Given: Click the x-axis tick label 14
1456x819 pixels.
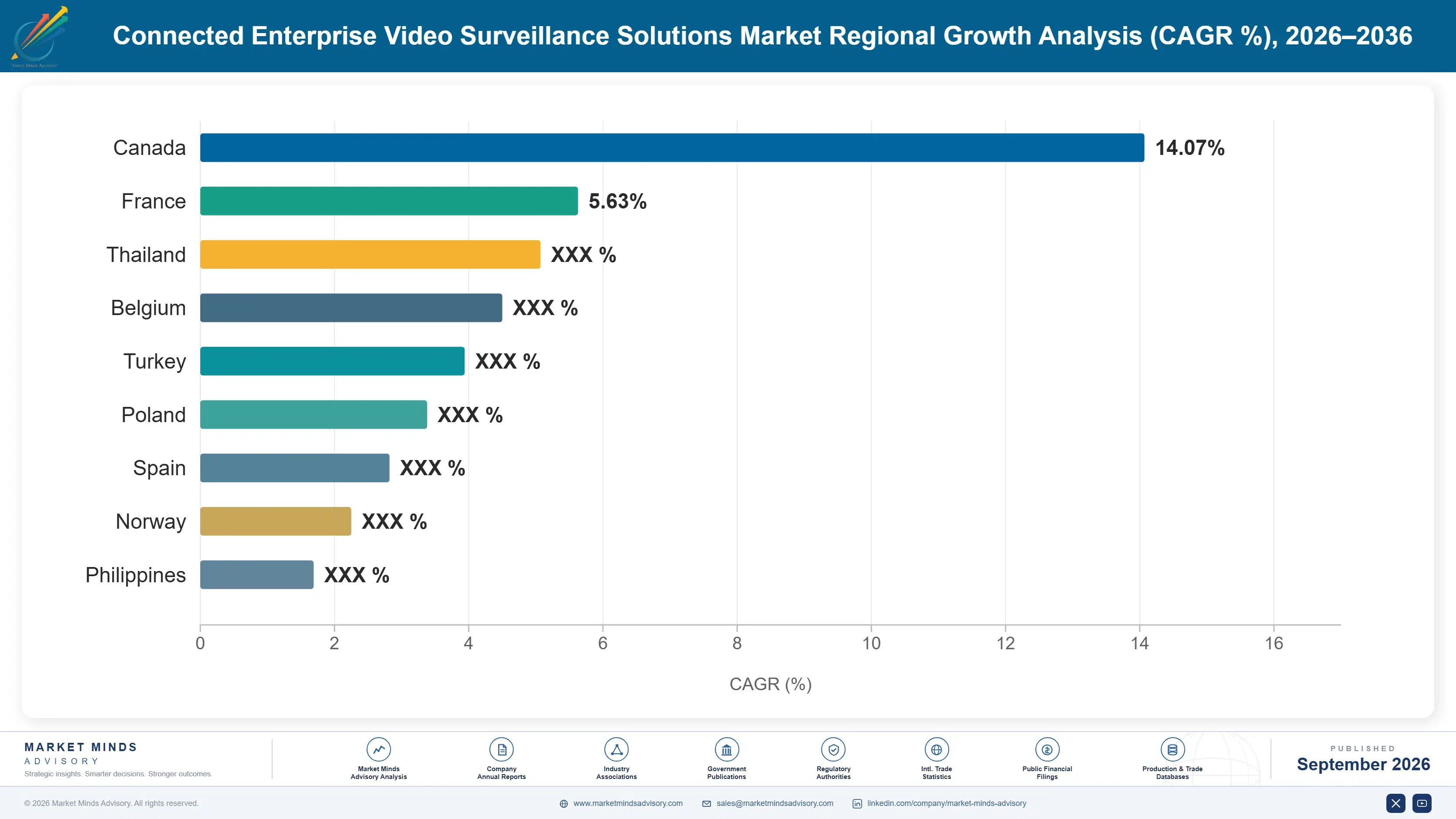Looking at the screenshot, I should click(x=1139, y=643).
